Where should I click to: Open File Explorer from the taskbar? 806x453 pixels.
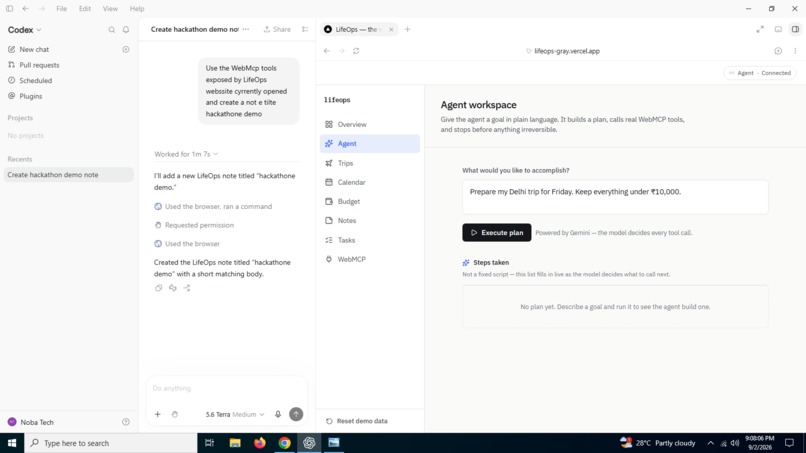(235, 443)
